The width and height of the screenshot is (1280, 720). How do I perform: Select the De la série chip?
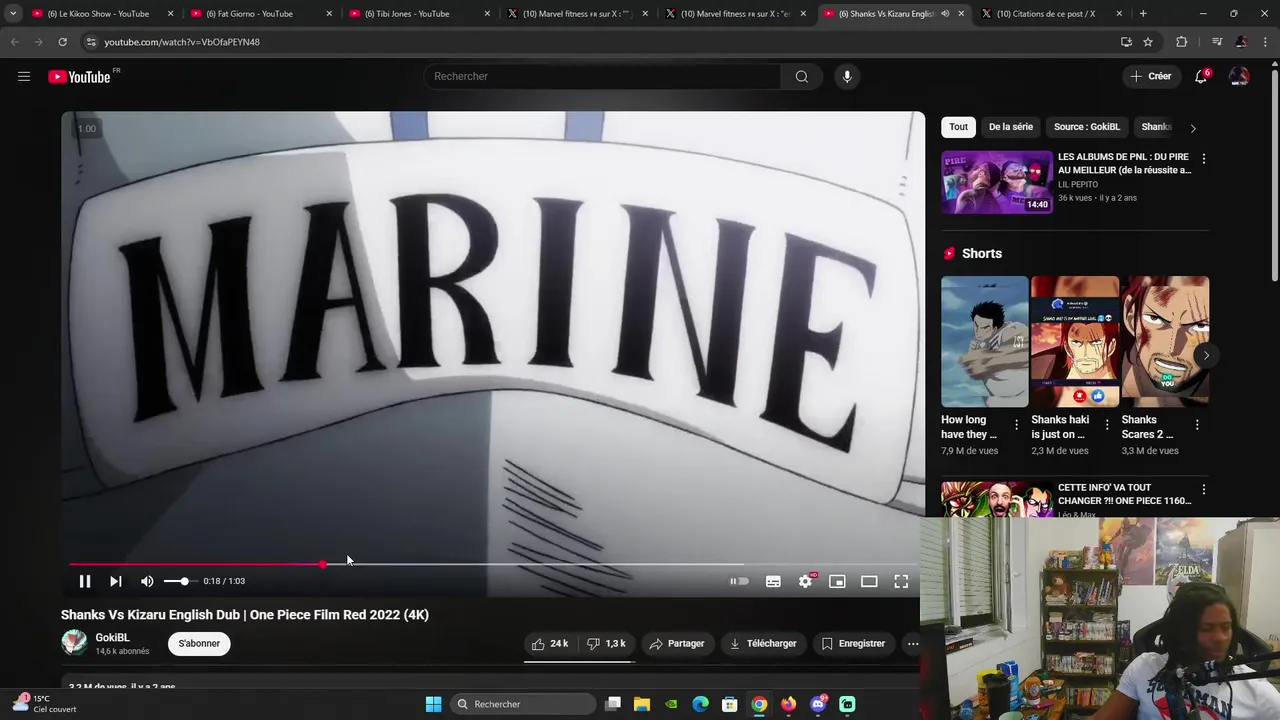[x=1011, y=127]
